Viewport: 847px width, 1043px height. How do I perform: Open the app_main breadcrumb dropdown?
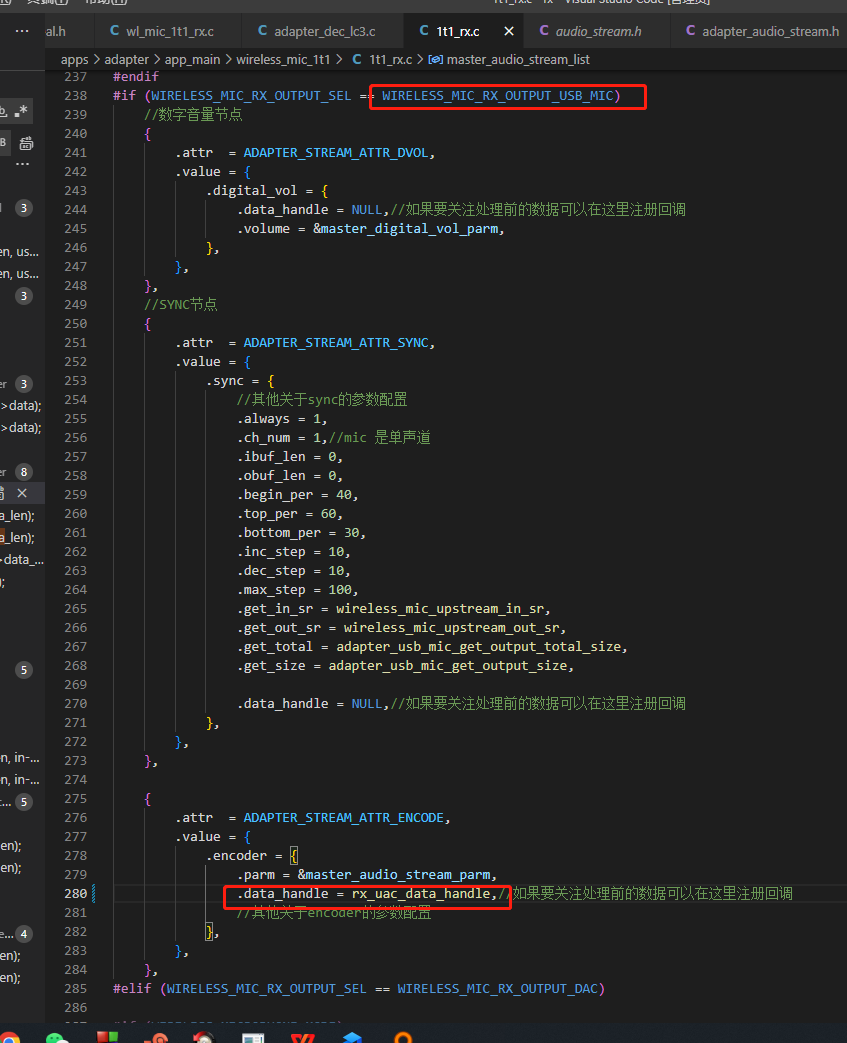click(x=192, y=59)
